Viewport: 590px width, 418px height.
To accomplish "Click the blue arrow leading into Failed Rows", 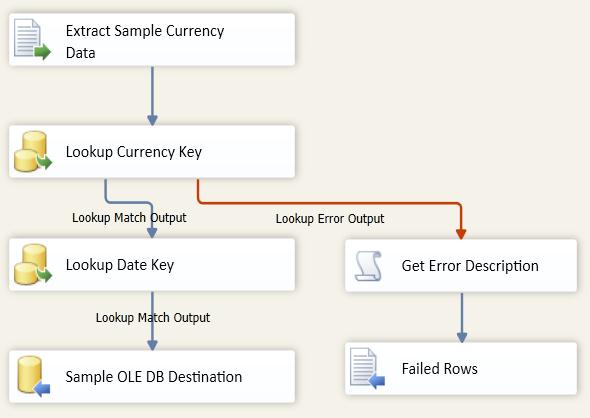I will (462, 317).
